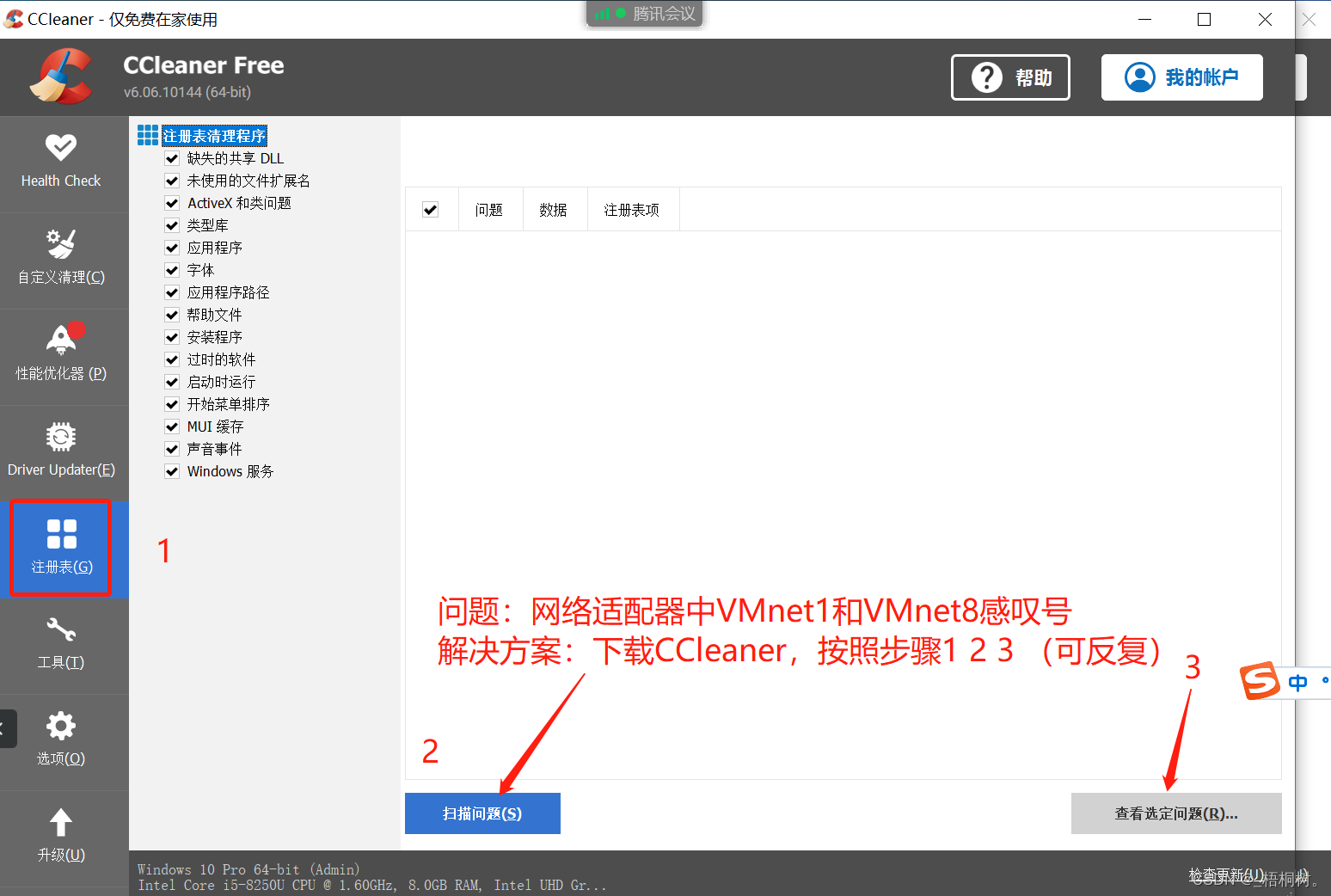Toggle 开始菜单排序 checkbox
Screen dimensions: 1331x896
[x=172, y=404]
